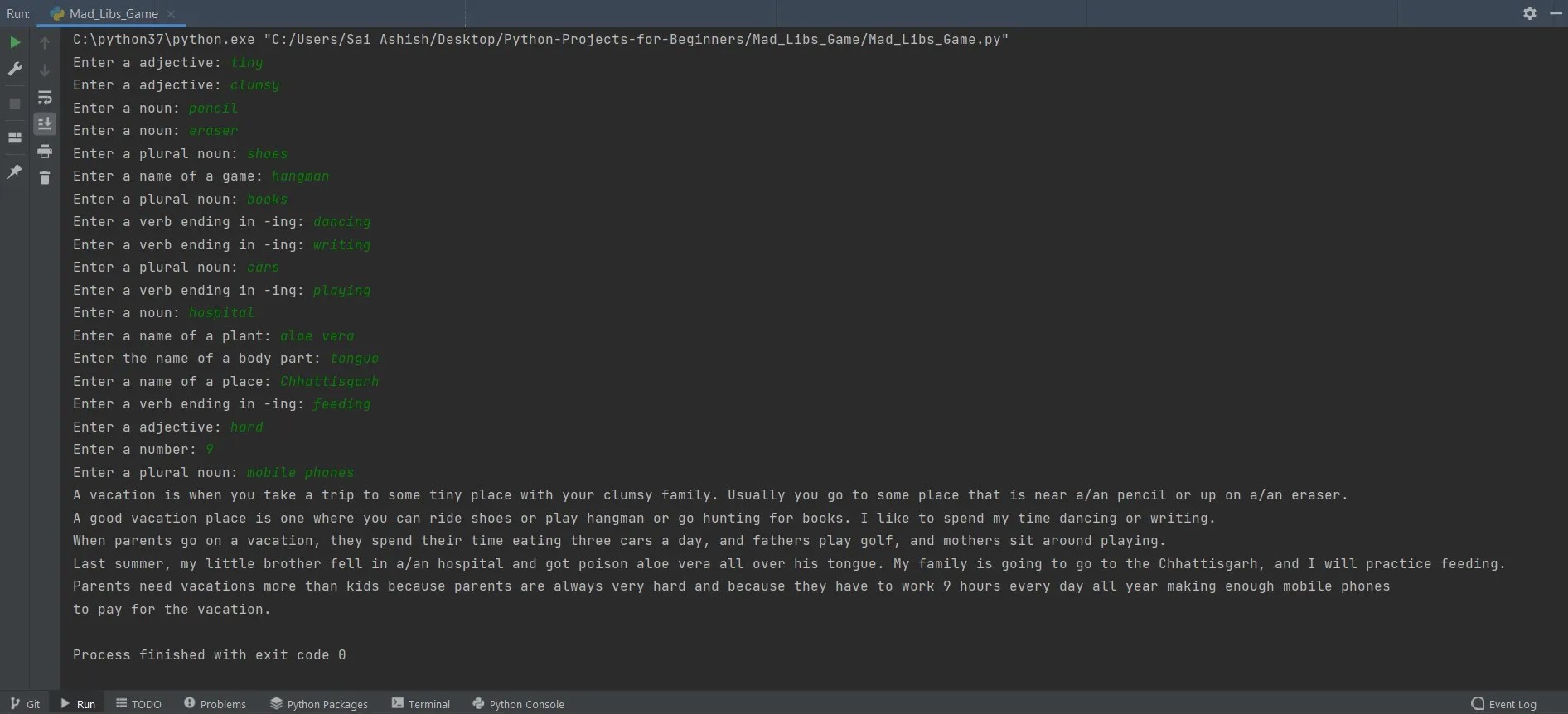
Task: Click the input value 'hard'
Action: pyautogui.click(x=246, y=427)
